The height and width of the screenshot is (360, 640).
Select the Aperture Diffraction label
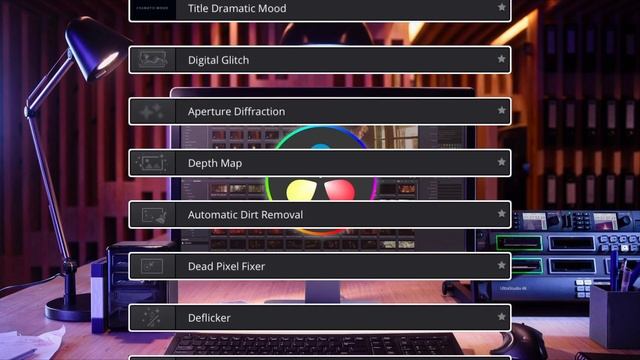coord(236,111)
